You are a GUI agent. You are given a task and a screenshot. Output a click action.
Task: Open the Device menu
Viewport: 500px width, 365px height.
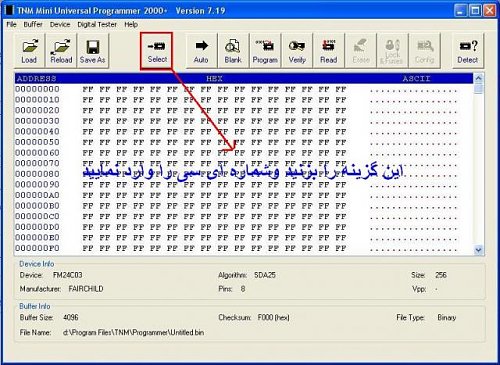[60, 24]
